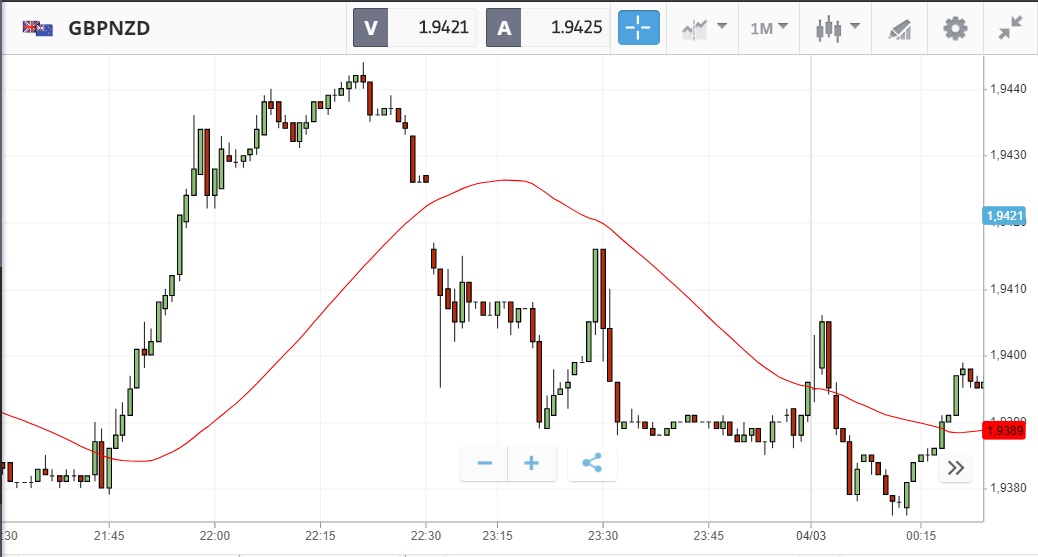The height and width of the screenshot is (557, 1038).
Task: Select the drawing tools icon
Action: pos(899,28)
